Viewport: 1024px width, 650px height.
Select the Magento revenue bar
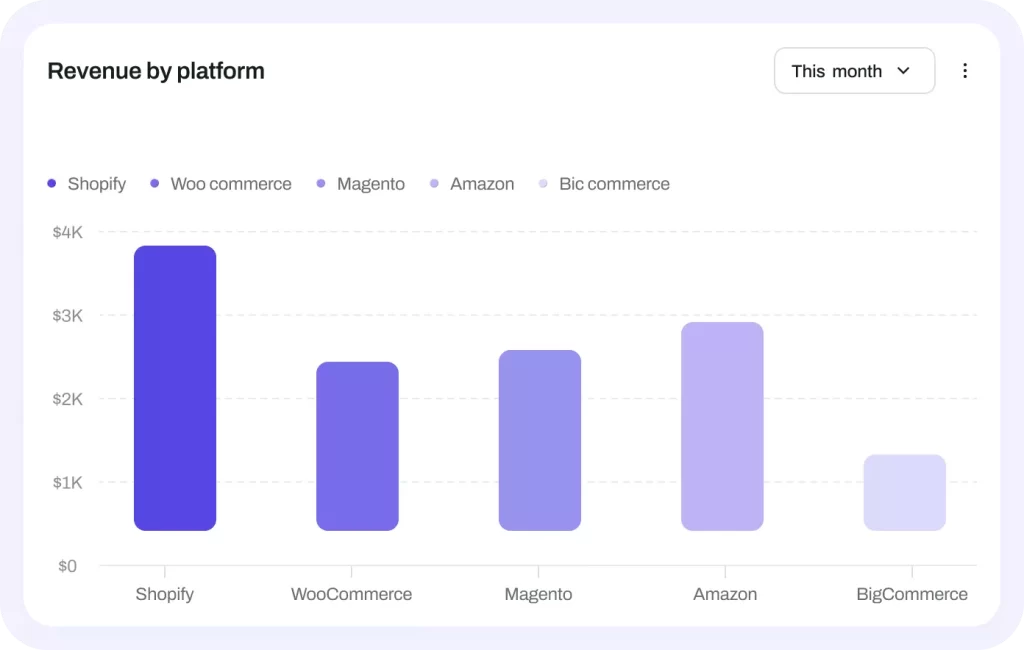click(539, 440)
